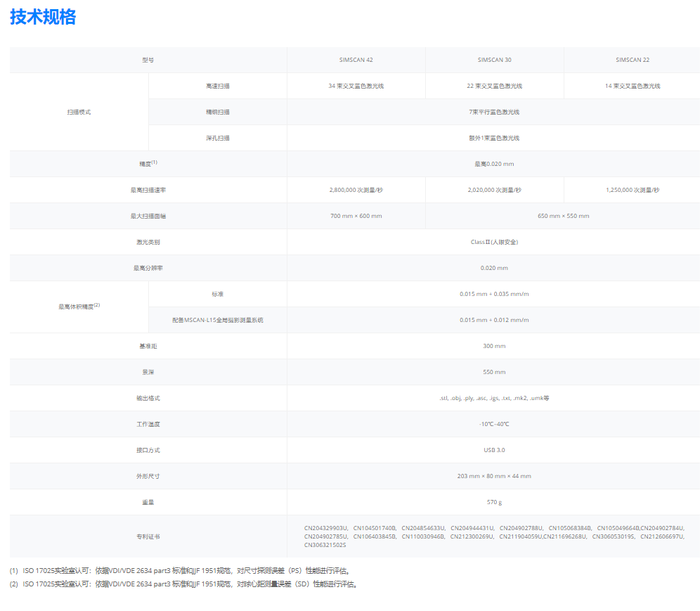Click the 0.020 mm resolution value
Image resolution: width=700 pixels, height=611 pixels.
(x=494, y=268)
